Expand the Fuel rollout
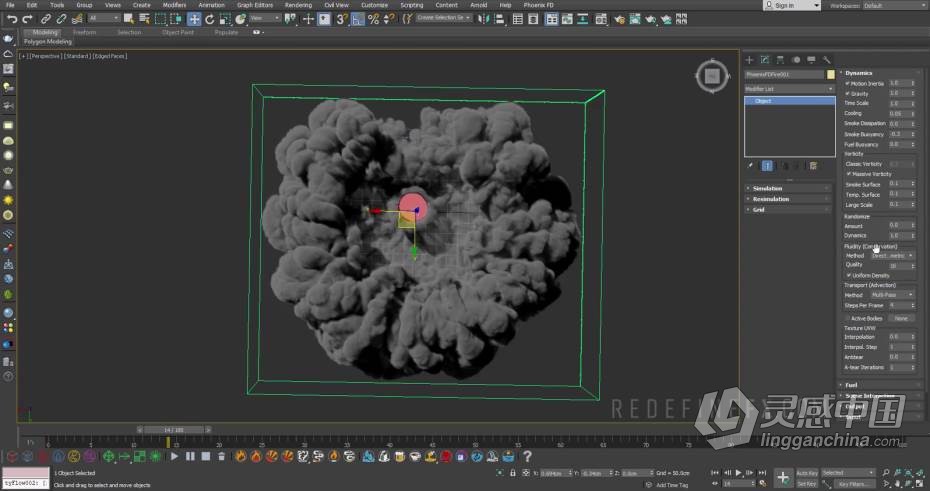This screenshot has width=930, height=491. pos(880,385)
